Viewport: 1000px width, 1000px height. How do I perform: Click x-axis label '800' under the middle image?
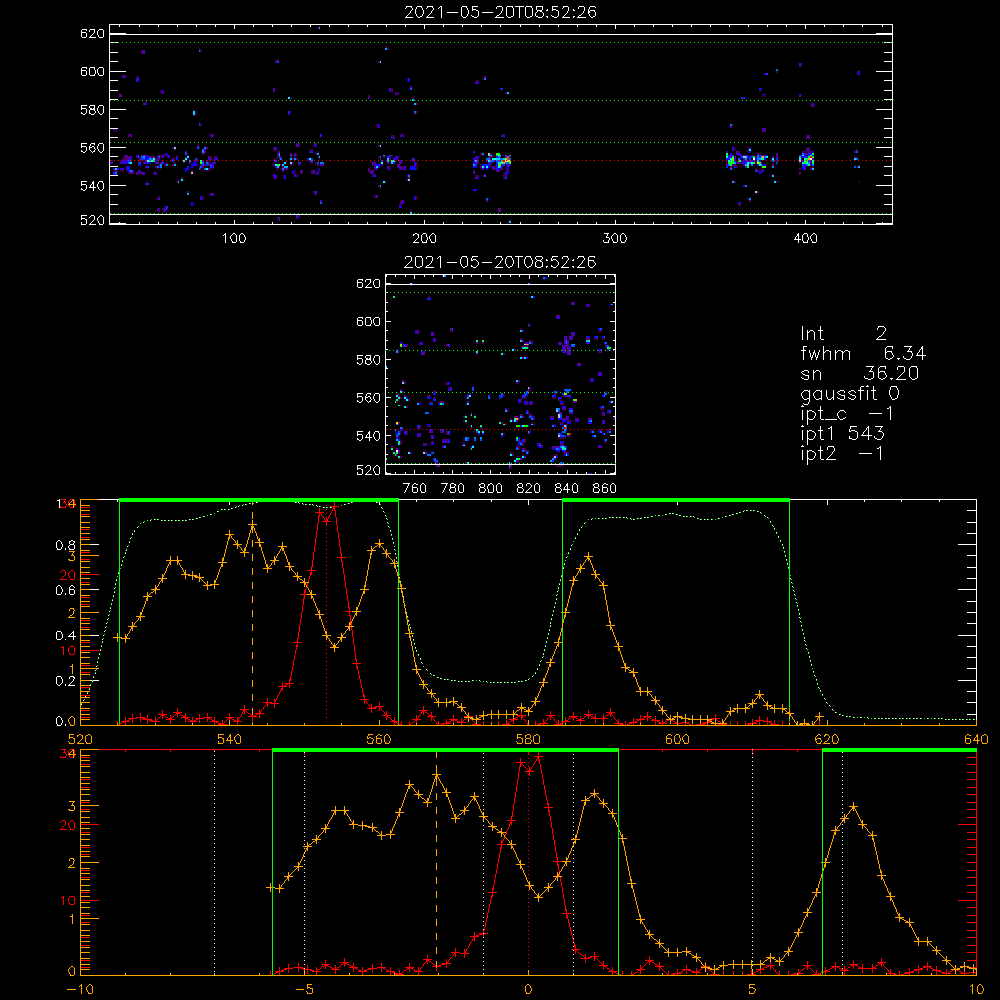point(490,489)
